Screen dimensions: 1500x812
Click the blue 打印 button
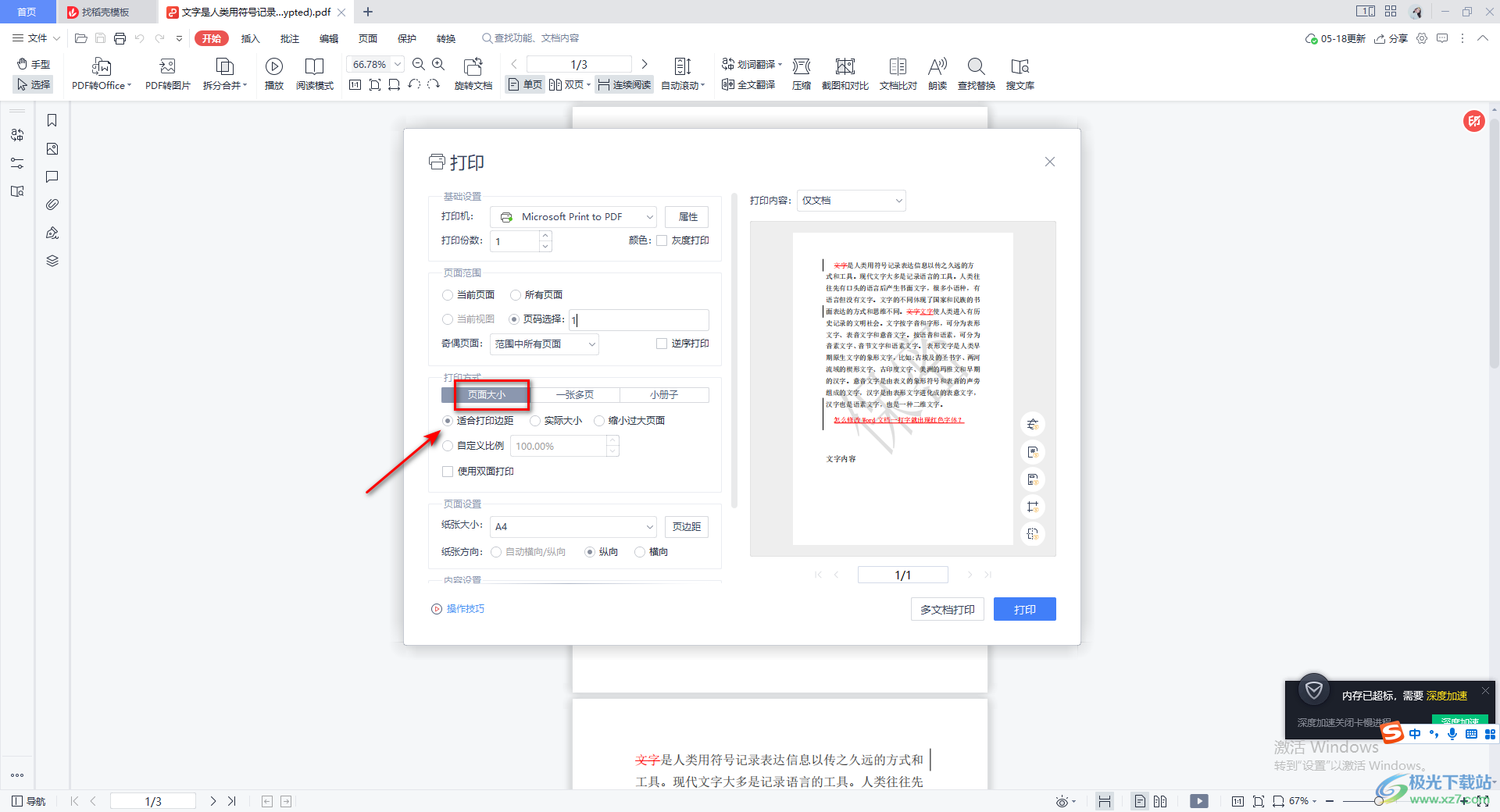coord(1024,610)
